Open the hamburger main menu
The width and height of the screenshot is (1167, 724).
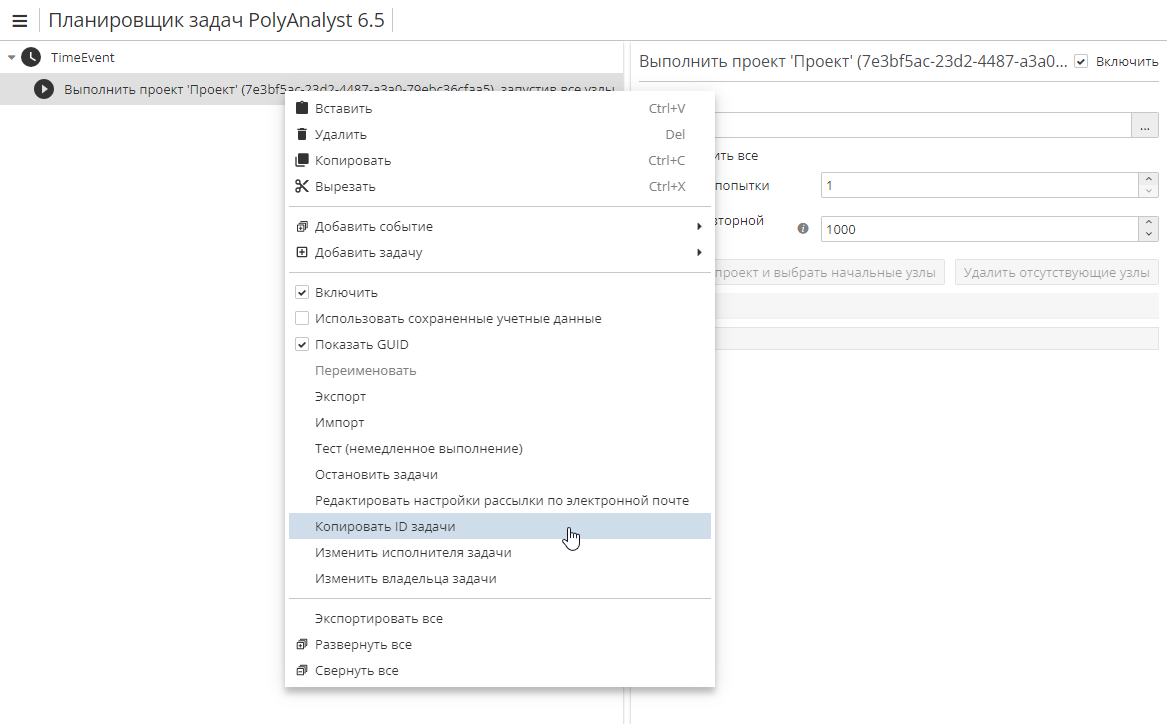coord(19,21)
